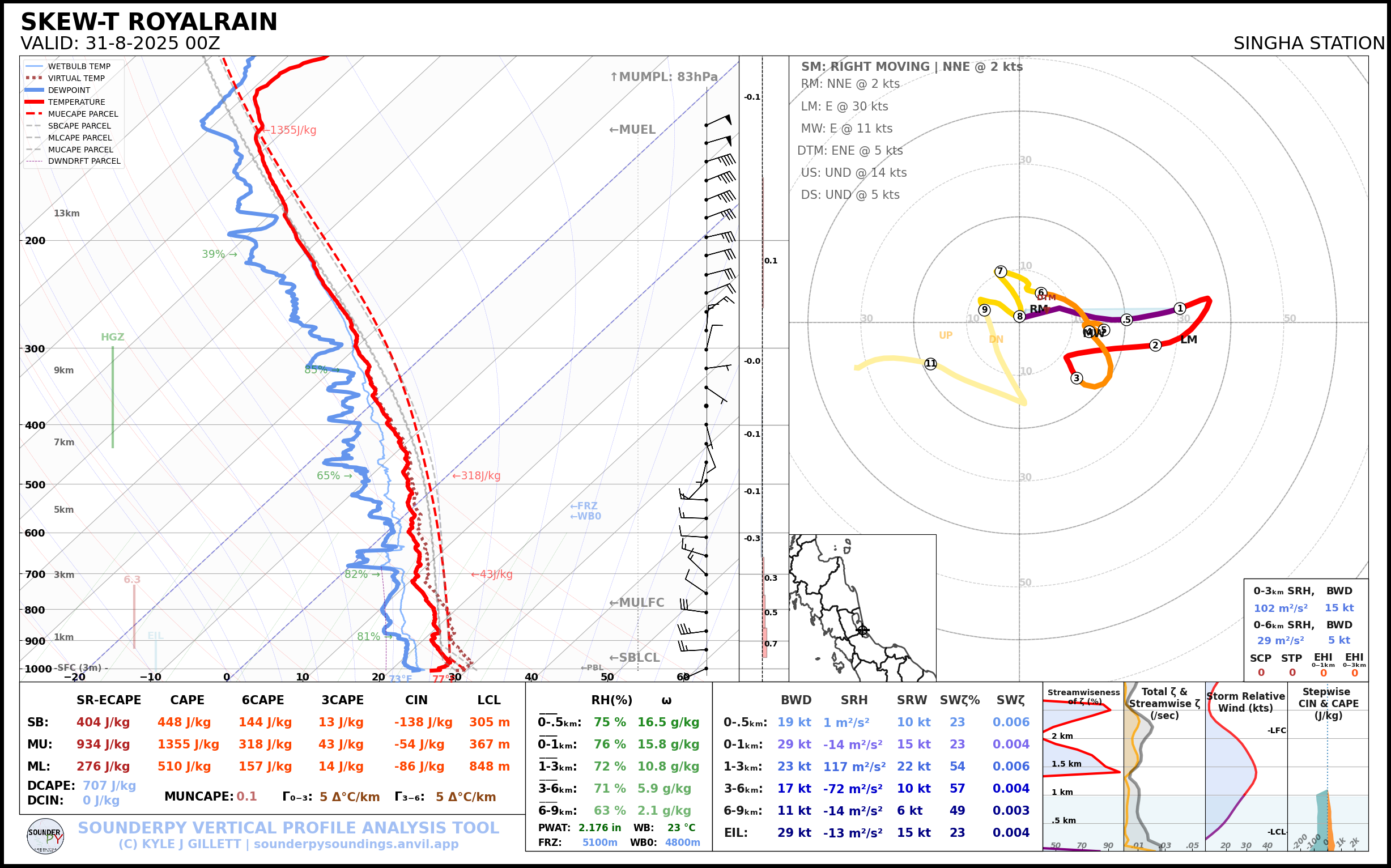Click the SounderPy circular logo
1391x868 pixels.
coord(45,836)
